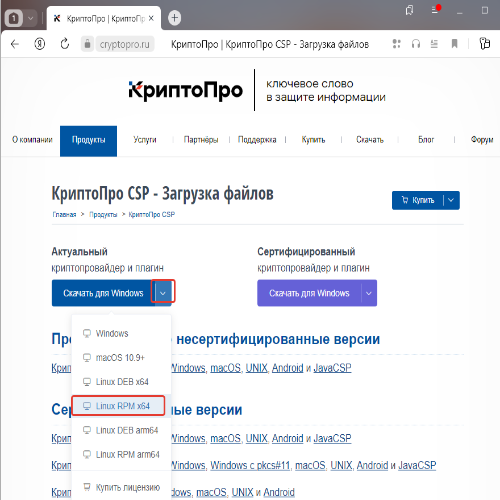Open the tab counter button showing 1
Viewport: 500px width, 500px height.
14,18
